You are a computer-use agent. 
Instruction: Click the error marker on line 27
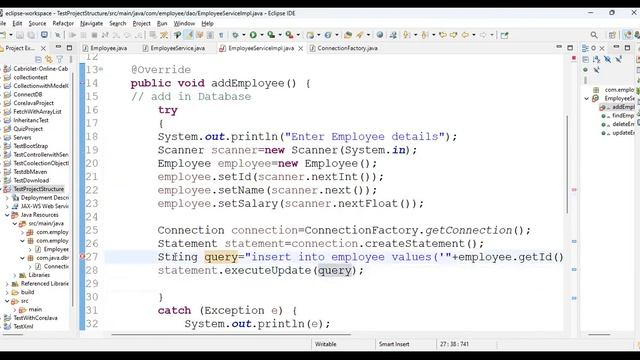click(x=82, y=257)
